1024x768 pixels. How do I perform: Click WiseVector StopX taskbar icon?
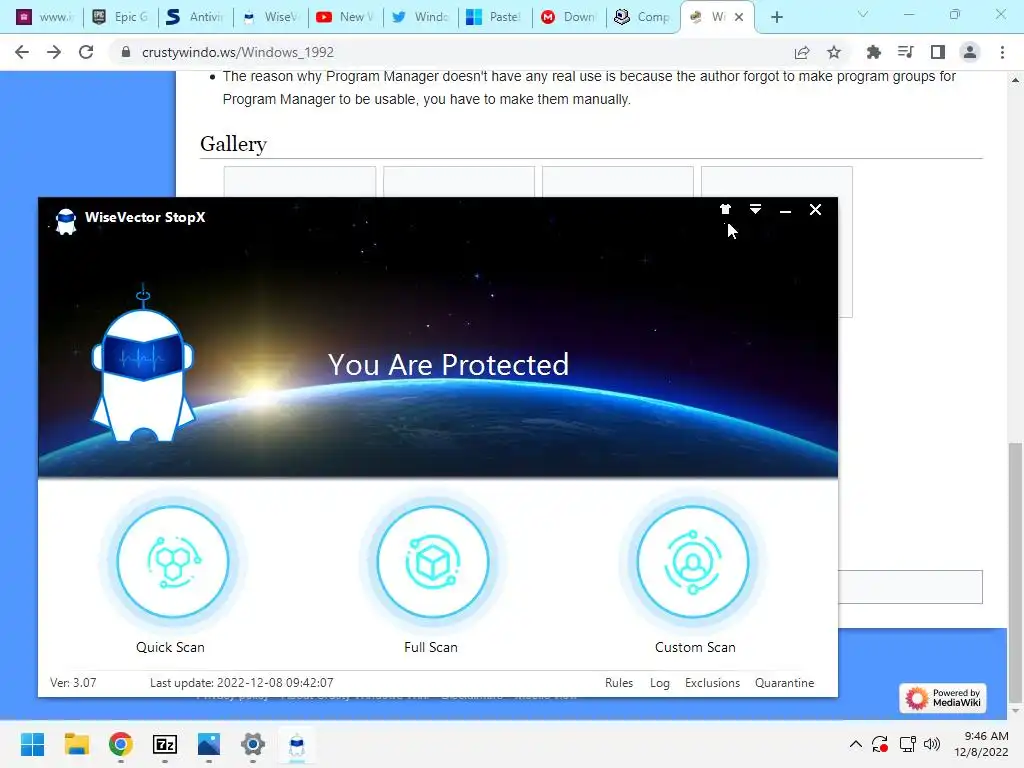click(x=296, y=744)
